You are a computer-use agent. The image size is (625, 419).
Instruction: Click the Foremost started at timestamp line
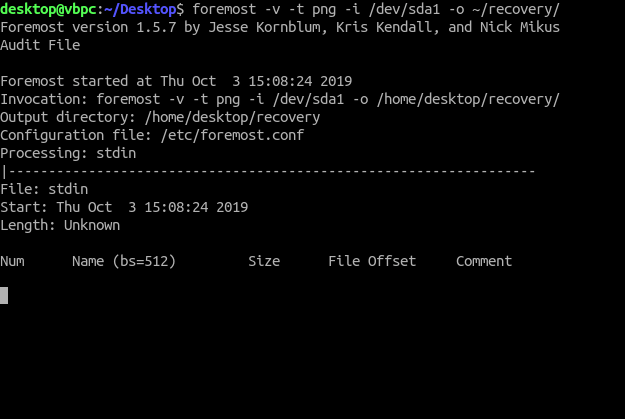(x=176, y=81)
